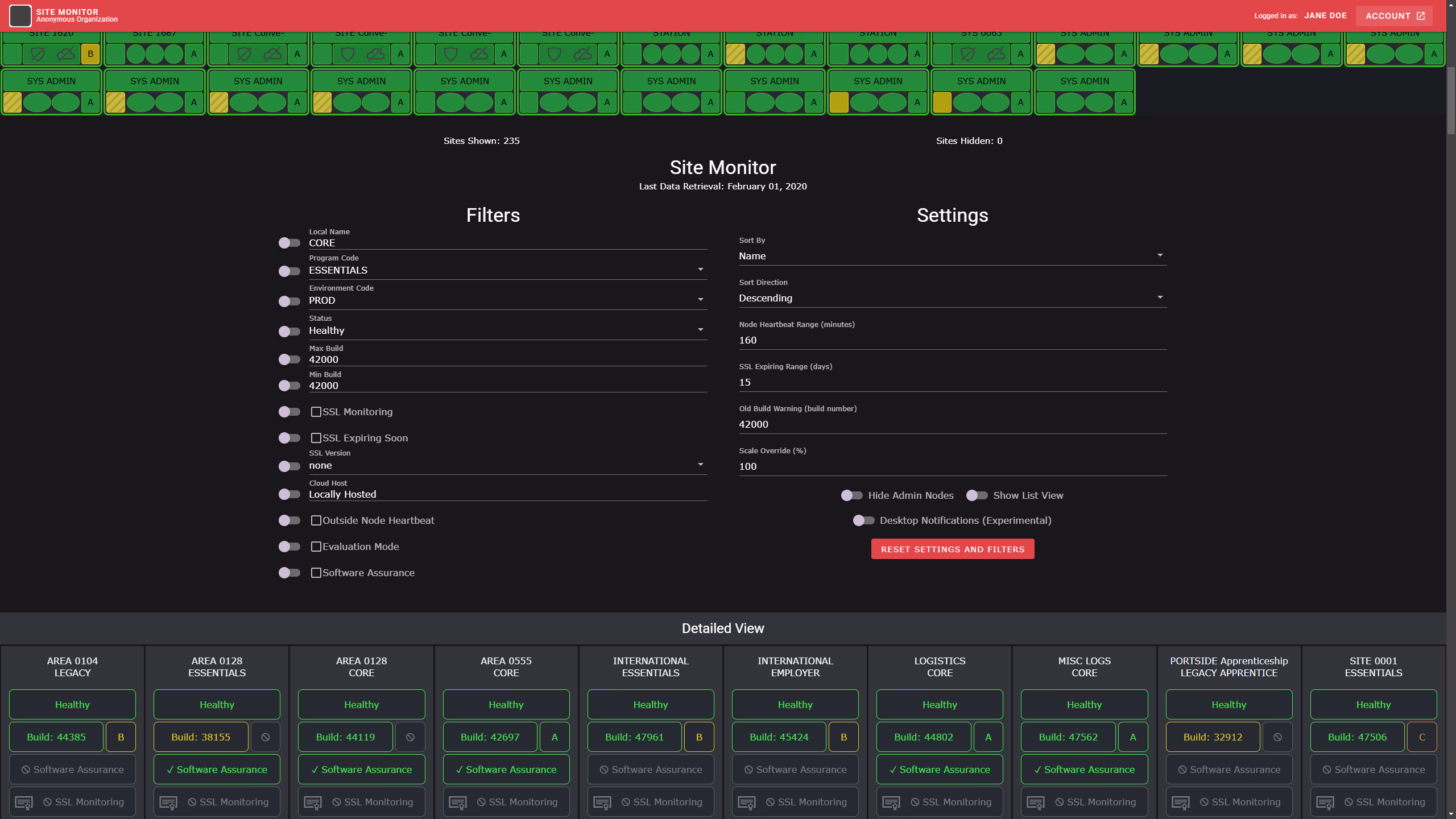
Task: Open the ACCOUNT button in the header
Action: pyautogui.click(x=1394, y=15)
